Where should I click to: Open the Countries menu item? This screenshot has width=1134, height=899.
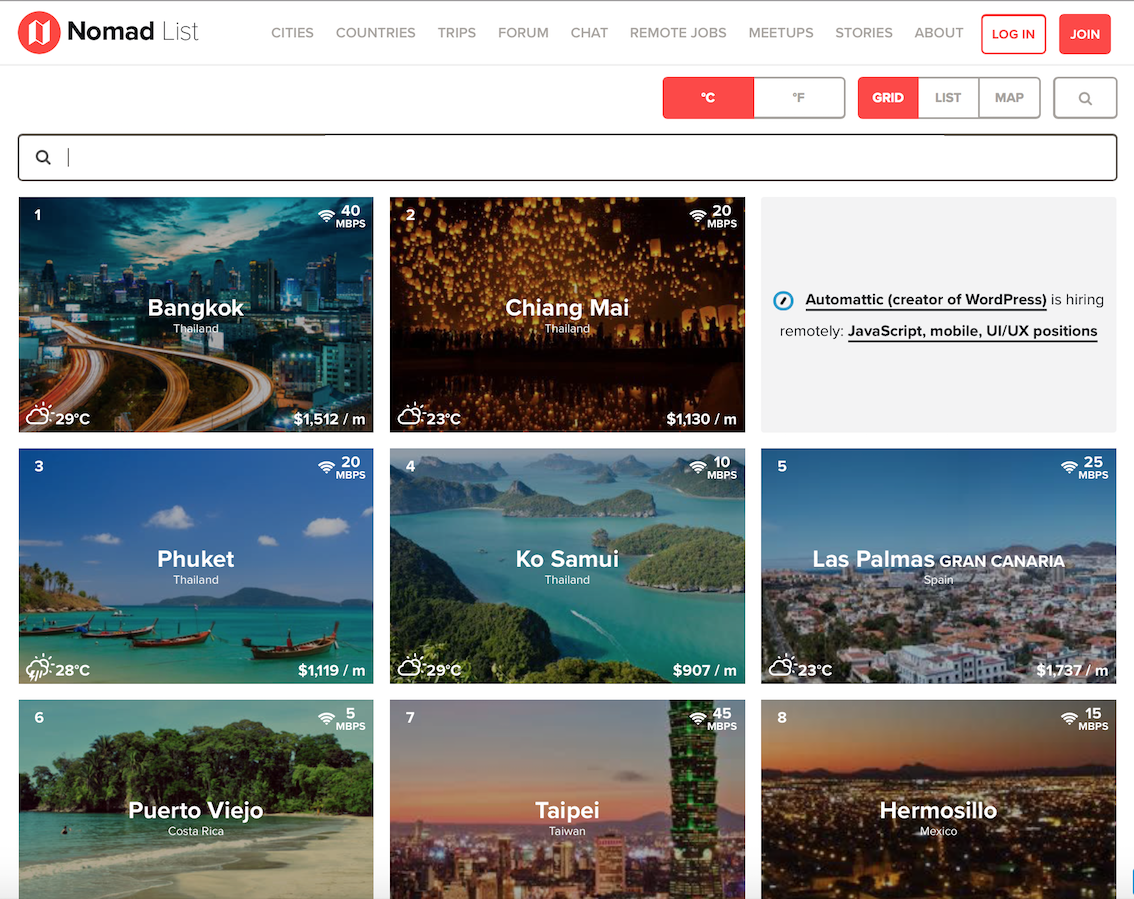375,33
